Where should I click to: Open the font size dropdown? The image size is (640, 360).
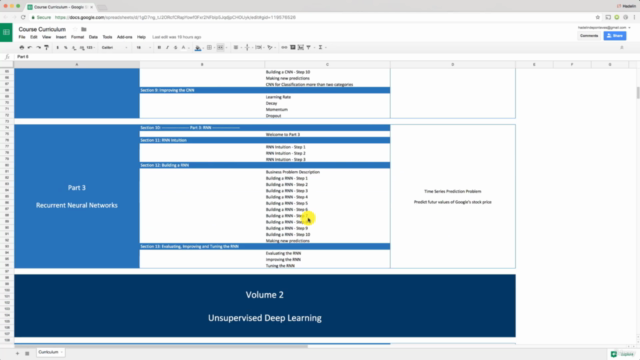click(x=143, y=47)
